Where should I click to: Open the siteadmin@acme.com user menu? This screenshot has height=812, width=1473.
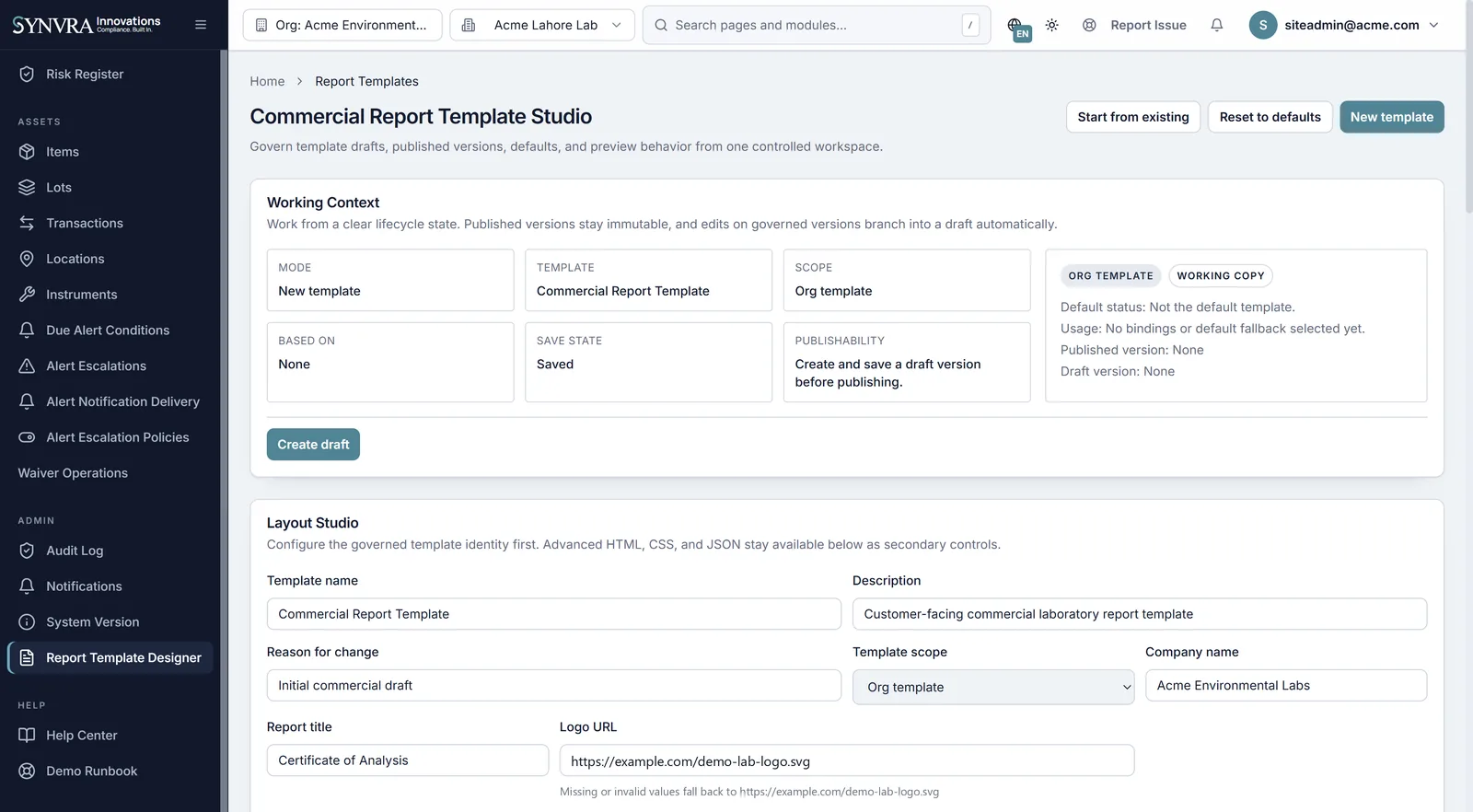pyautogui.click(x=1344, y=25)
